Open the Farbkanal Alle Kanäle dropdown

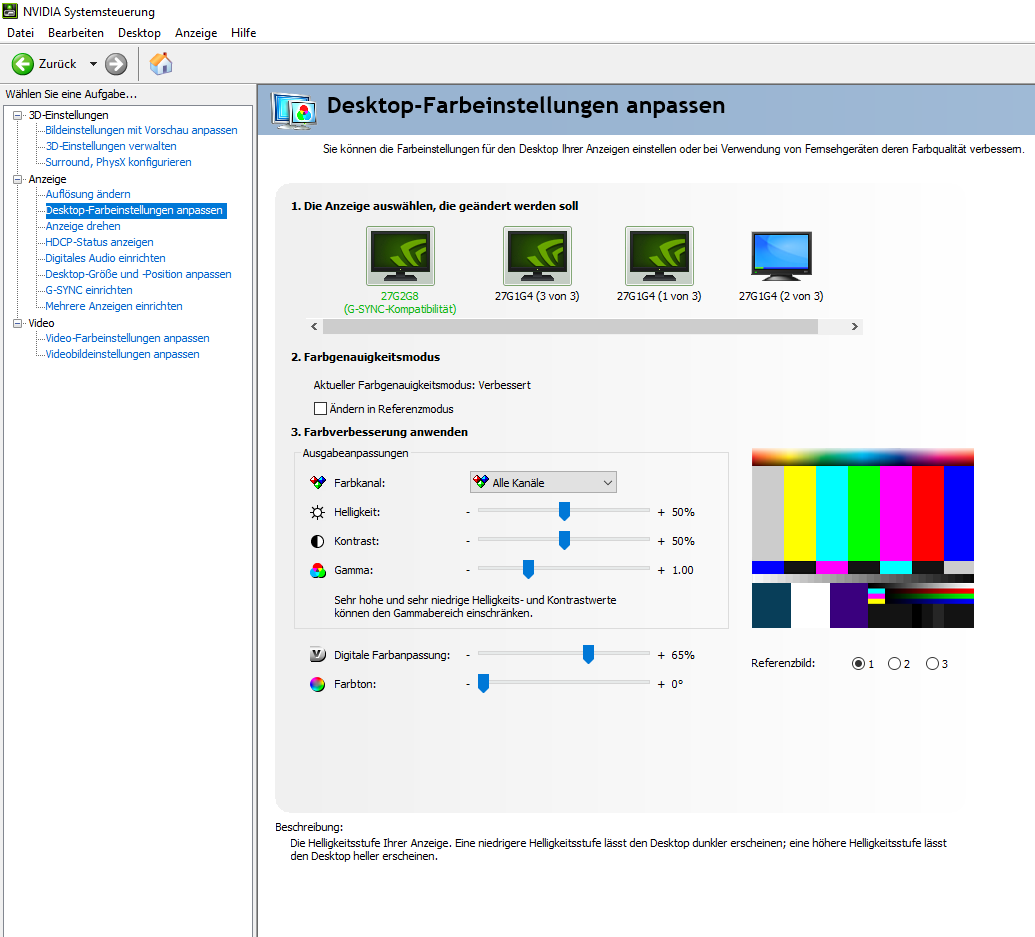point(543,482)
